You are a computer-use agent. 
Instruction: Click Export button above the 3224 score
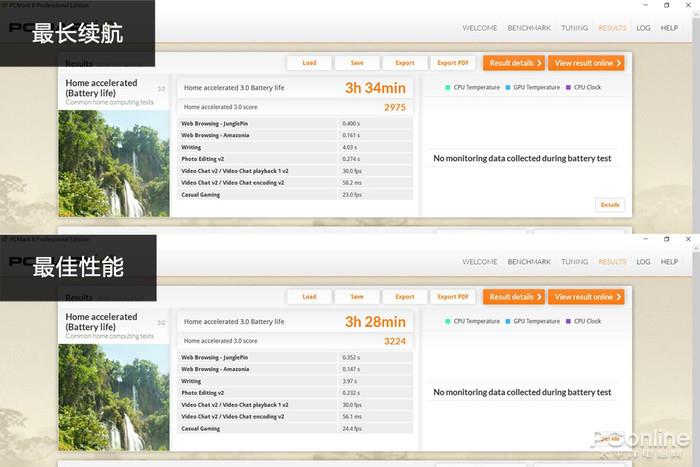pos(405,297)
